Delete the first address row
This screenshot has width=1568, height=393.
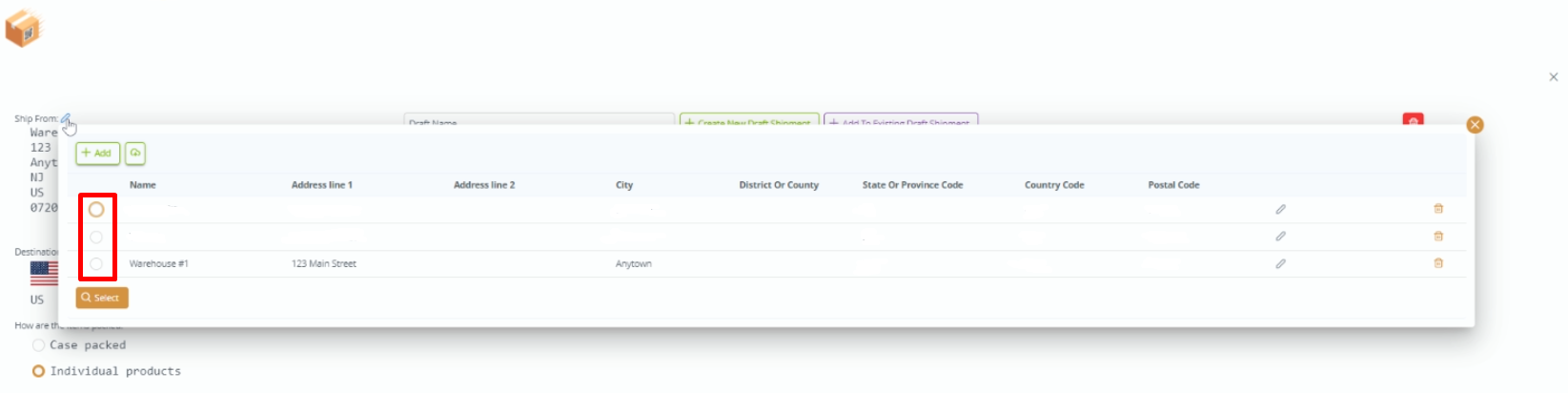[x=1438, y=209]
